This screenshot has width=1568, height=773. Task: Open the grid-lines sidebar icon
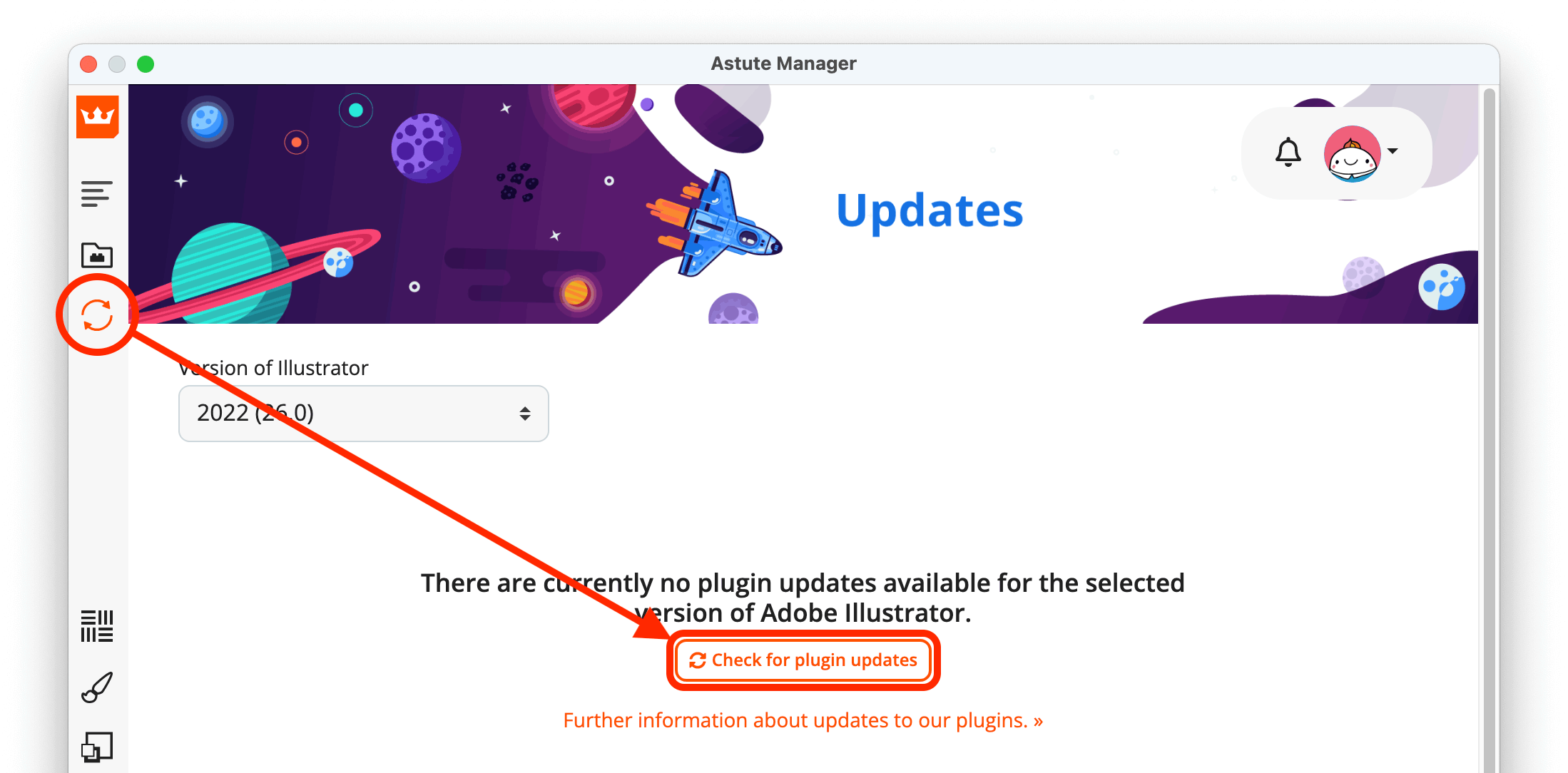(x=97, y=625)
